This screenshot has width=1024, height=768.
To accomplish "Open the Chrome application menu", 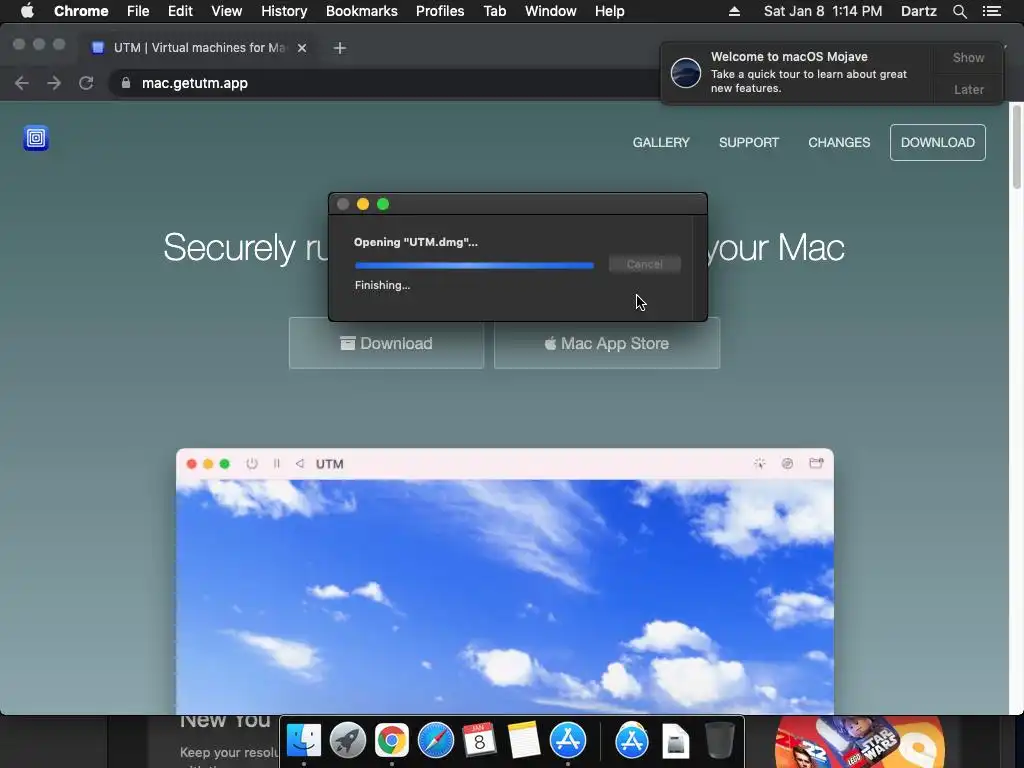I will pyautogui.click(x=81, y=11).
